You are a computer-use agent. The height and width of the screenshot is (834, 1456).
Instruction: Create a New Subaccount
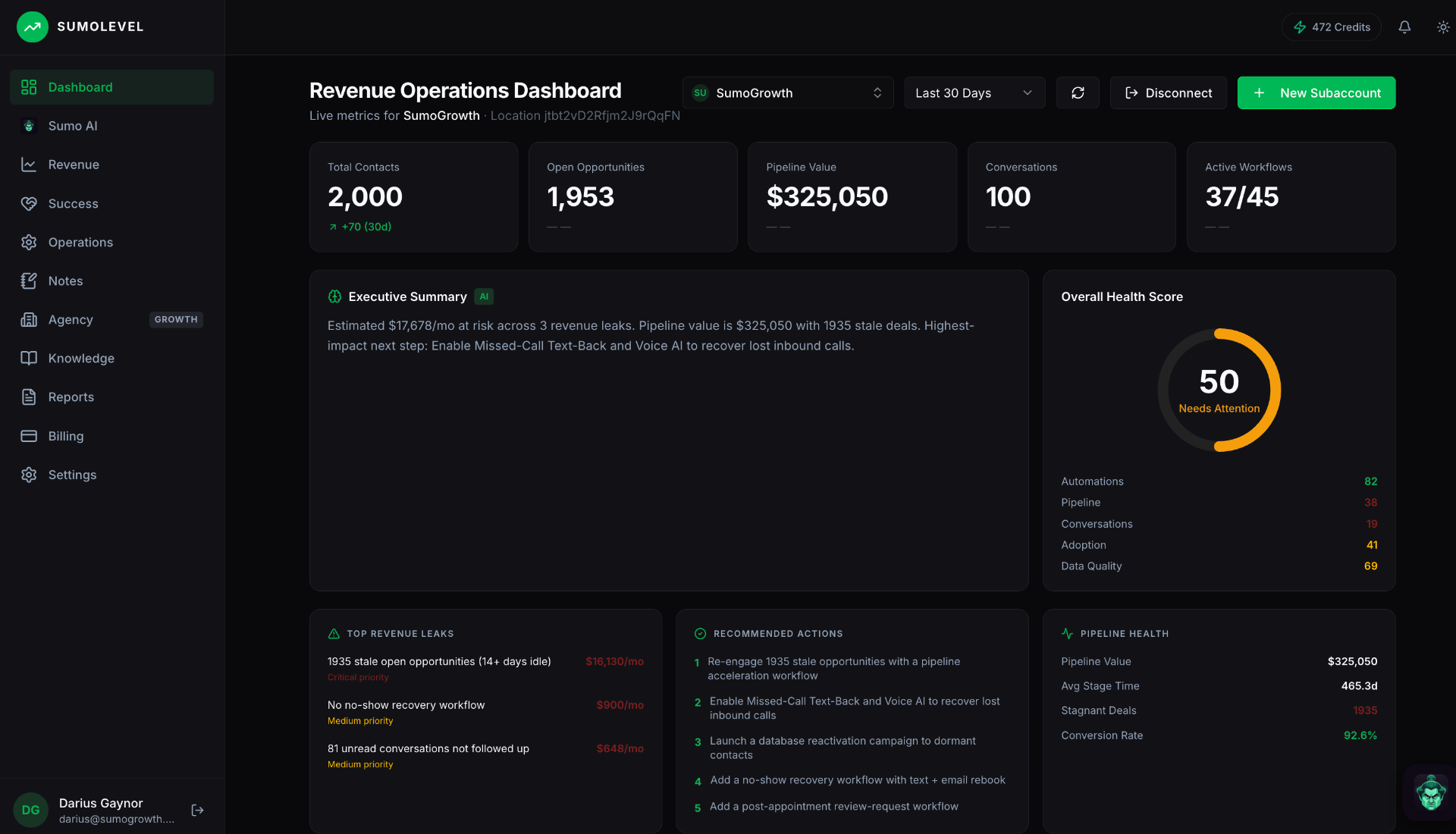pyautogui.click(x=1316, y=92)
